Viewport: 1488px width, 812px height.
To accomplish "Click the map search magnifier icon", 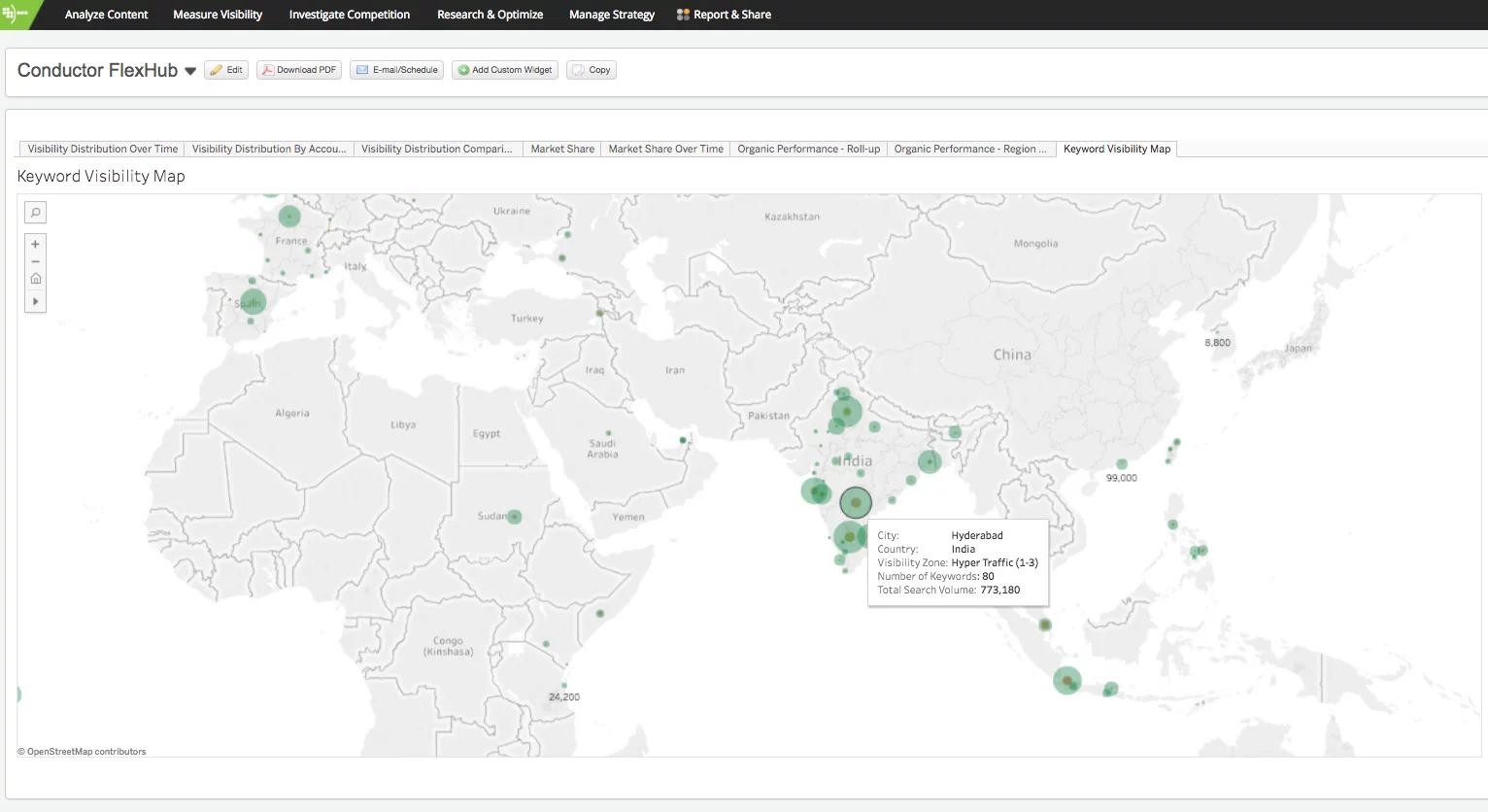I will (x=35, y=213).
